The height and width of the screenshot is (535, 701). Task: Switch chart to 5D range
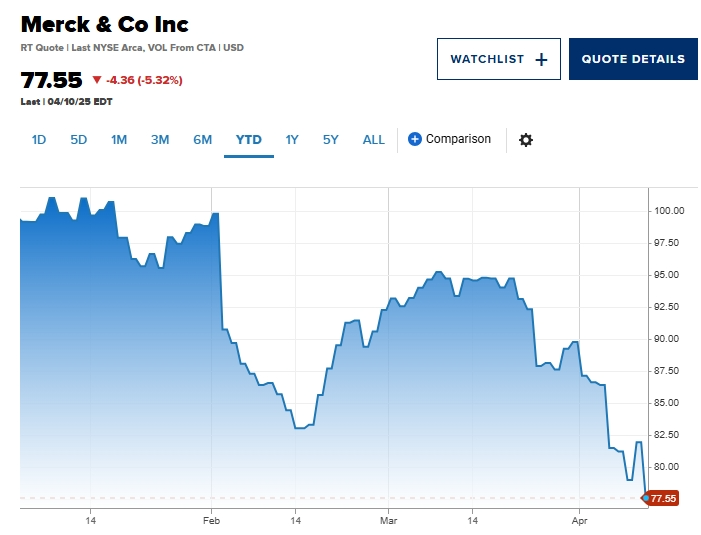tap(79, 140)
